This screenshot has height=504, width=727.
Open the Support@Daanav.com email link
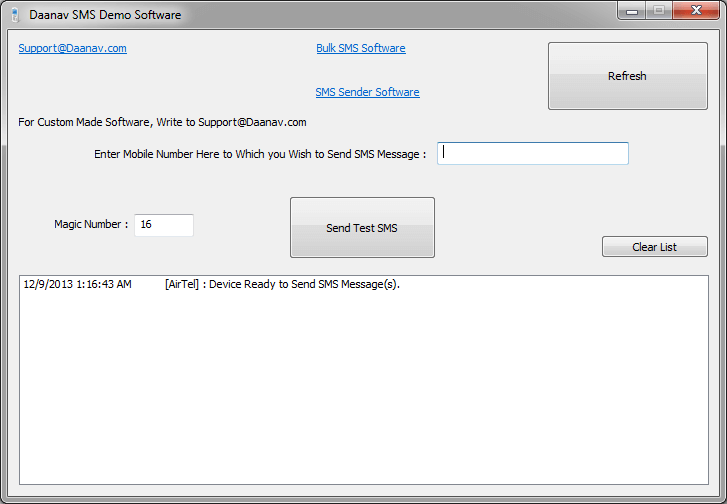(72, 48)
